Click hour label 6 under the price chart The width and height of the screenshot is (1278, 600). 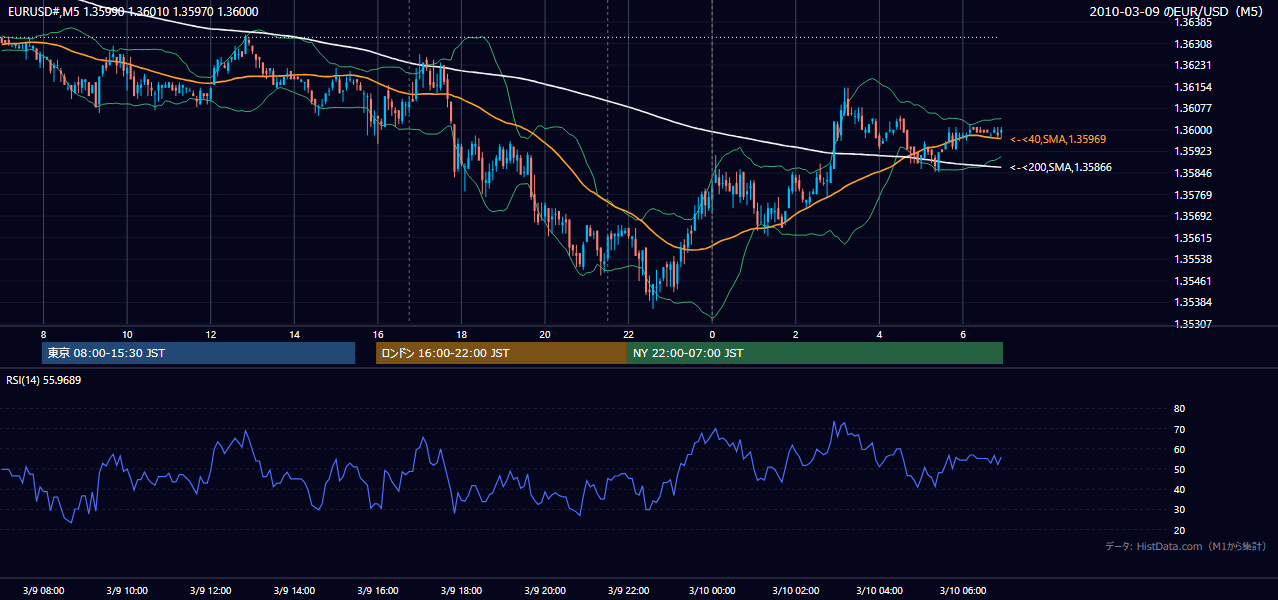point(962,334)
